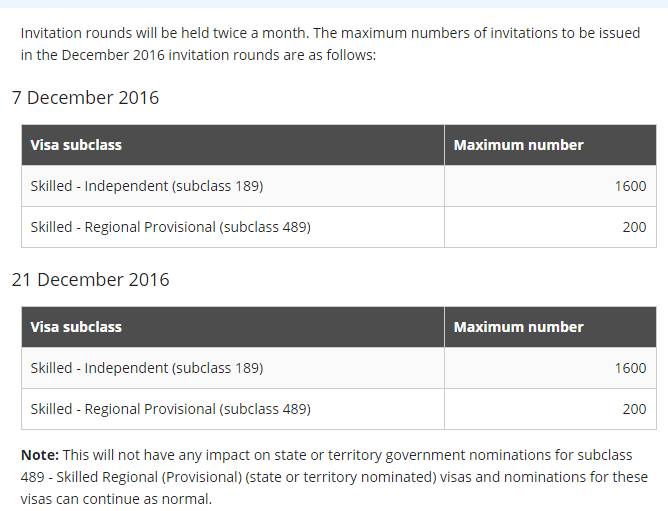Click the 1600 value in the 21 December table
This screenshot has width=668, height=511.
[x=631, y=368]
